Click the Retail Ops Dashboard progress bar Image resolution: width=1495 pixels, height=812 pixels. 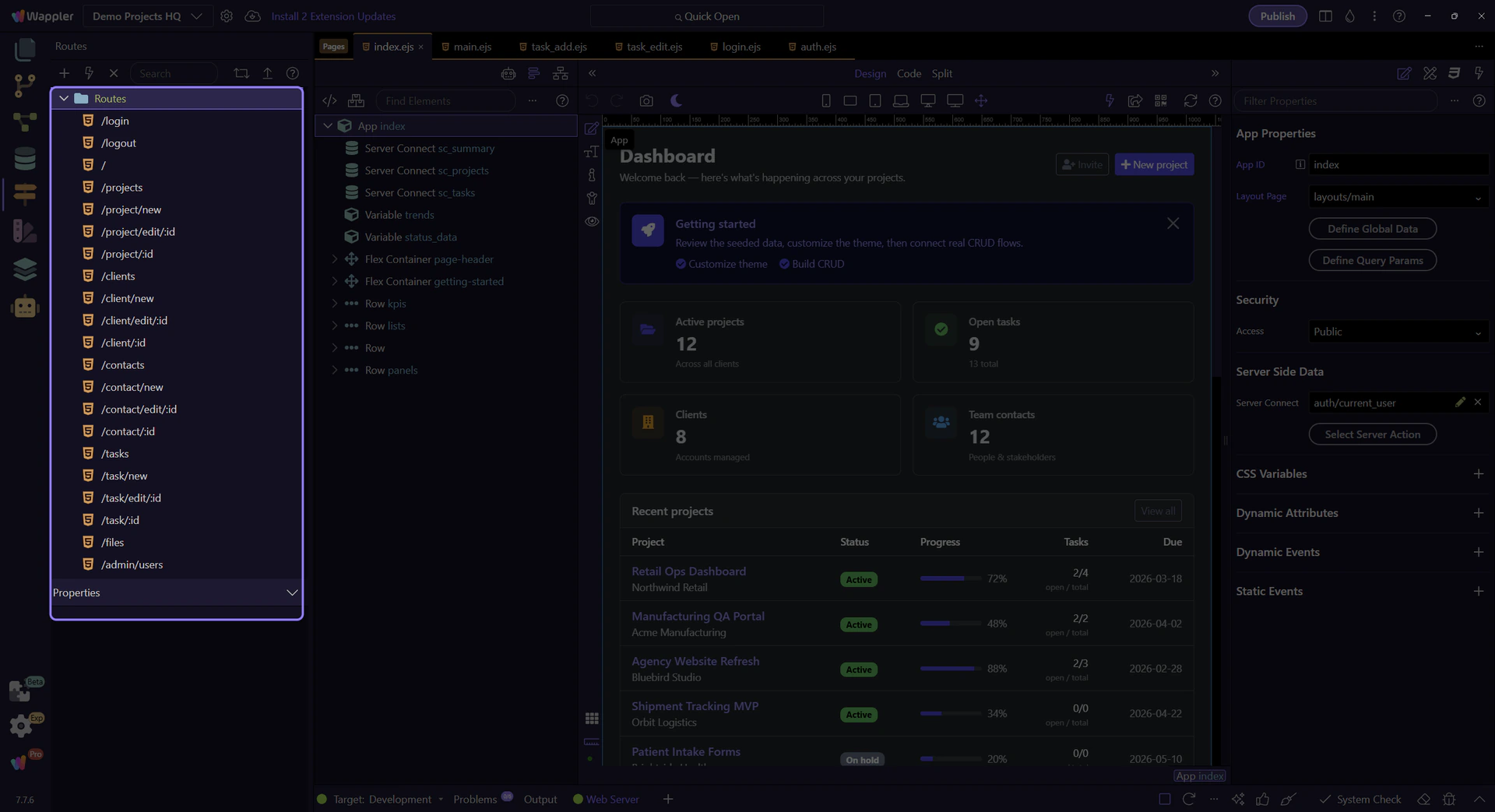pyautogui.click(x=950, y=578)
